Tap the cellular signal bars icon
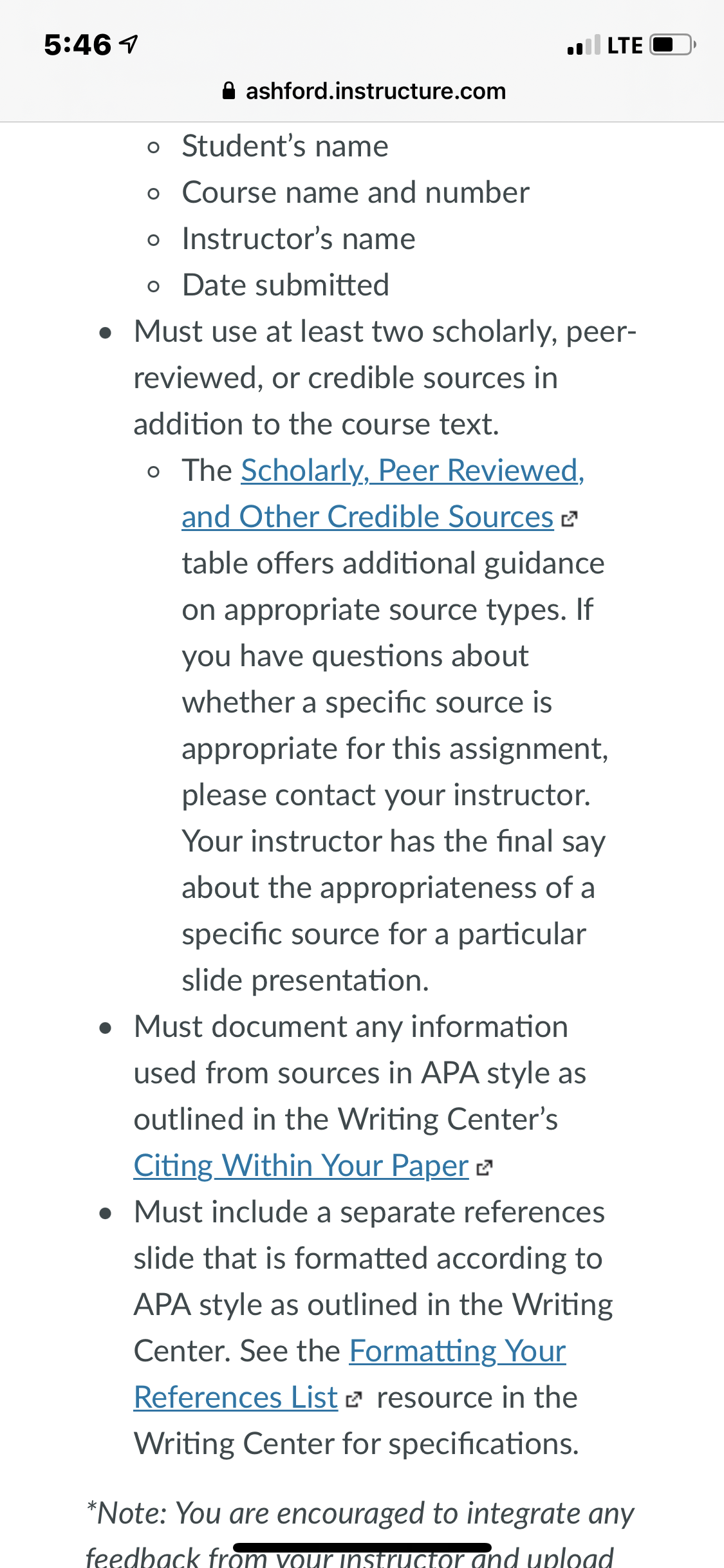 click(584, 45)
